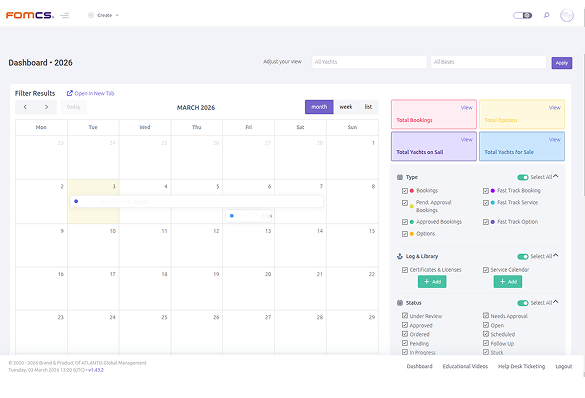Click the today button

tap(73, 107)
